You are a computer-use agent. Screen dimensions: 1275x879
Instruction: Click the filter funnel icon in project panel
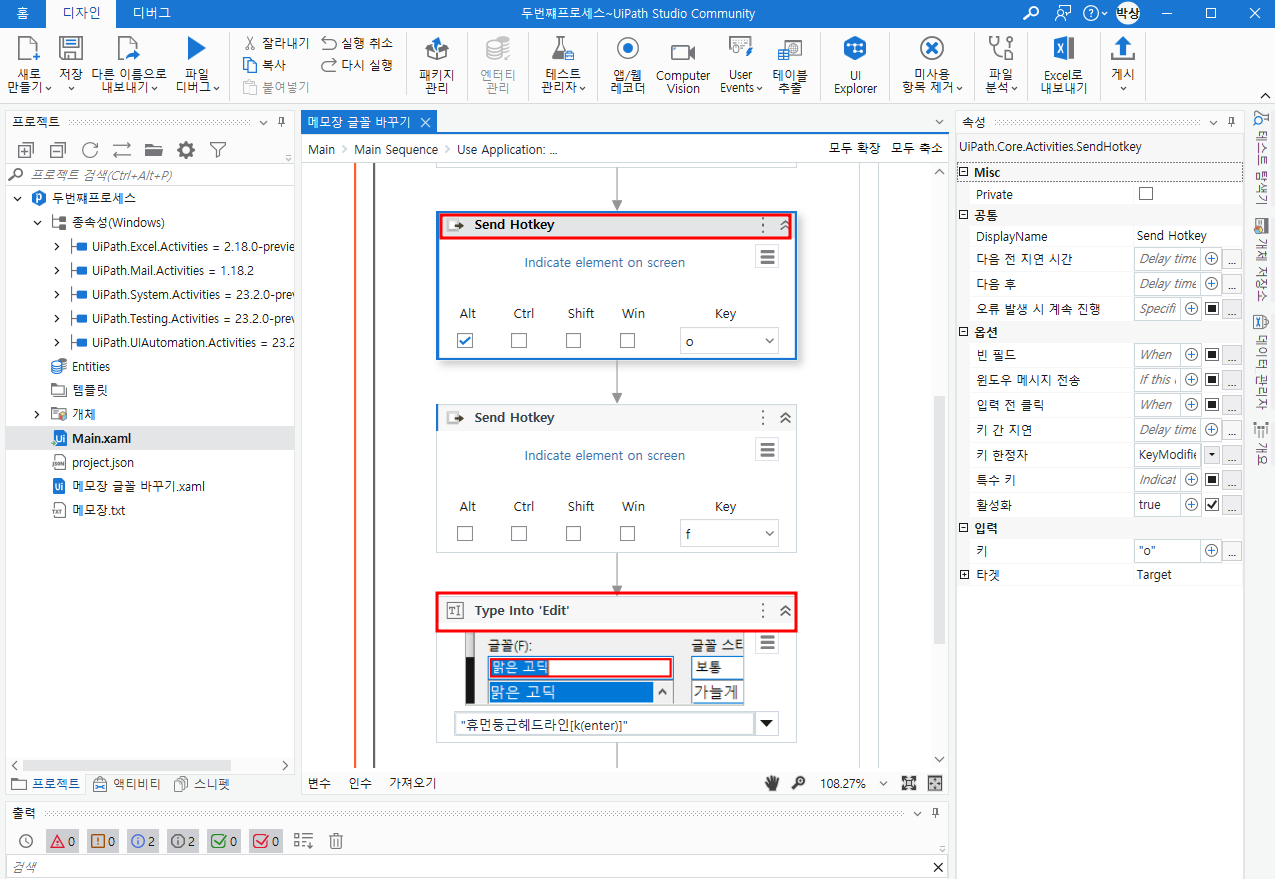click(218, 150)
